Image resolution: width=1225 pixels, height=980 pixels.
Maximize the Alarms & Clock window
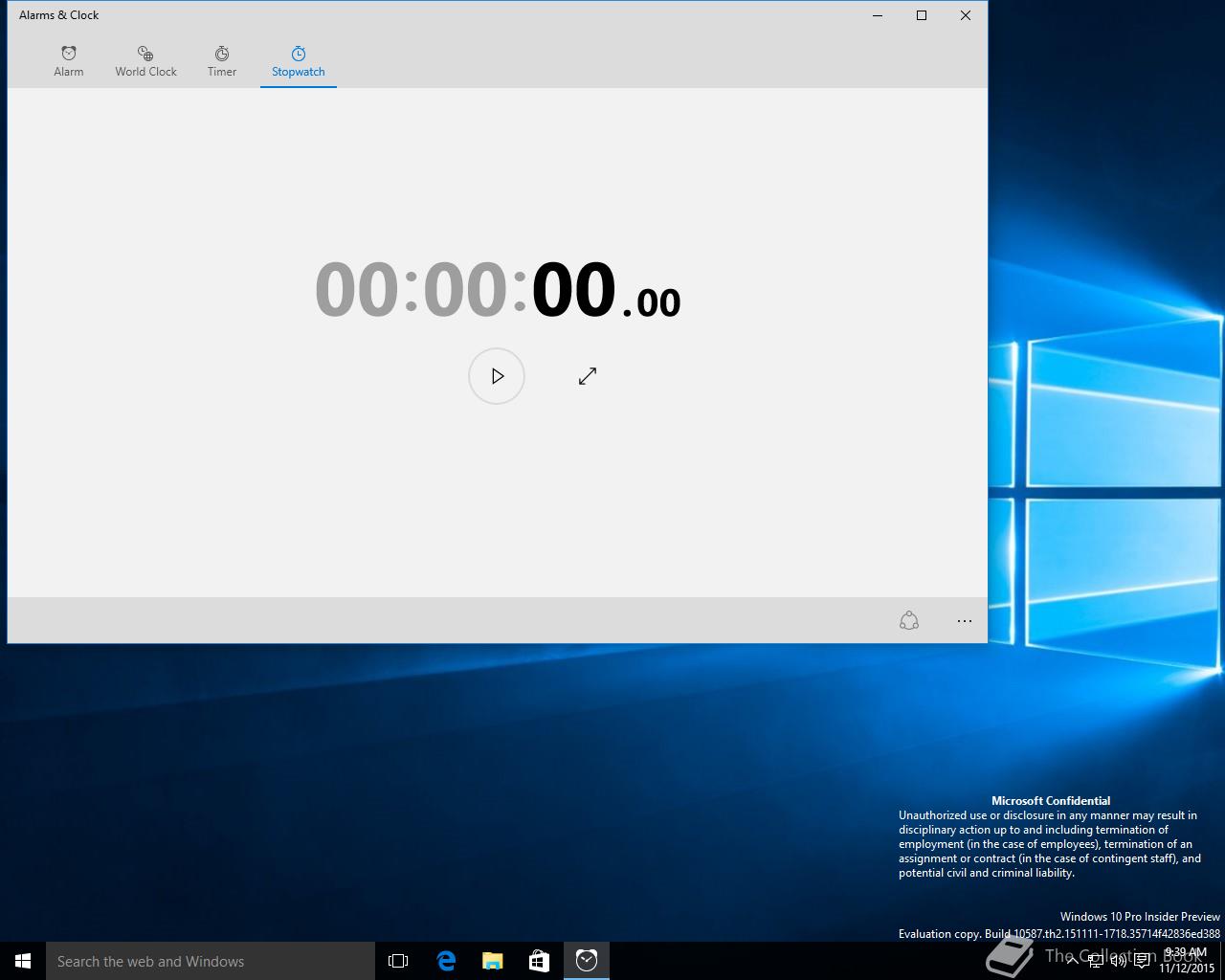pyautogui.click(x=922, y=15)
